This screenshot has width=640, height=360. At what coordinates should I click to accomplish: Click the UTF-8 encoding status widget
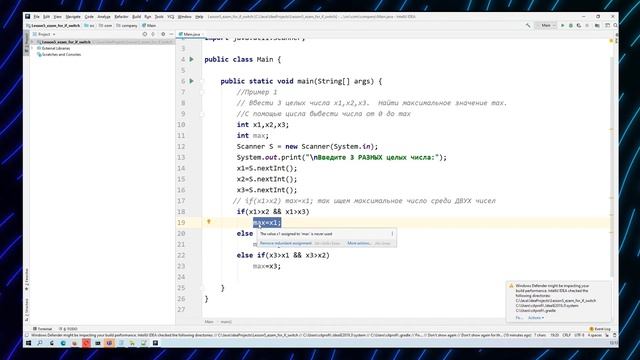(x=579, y=335)
